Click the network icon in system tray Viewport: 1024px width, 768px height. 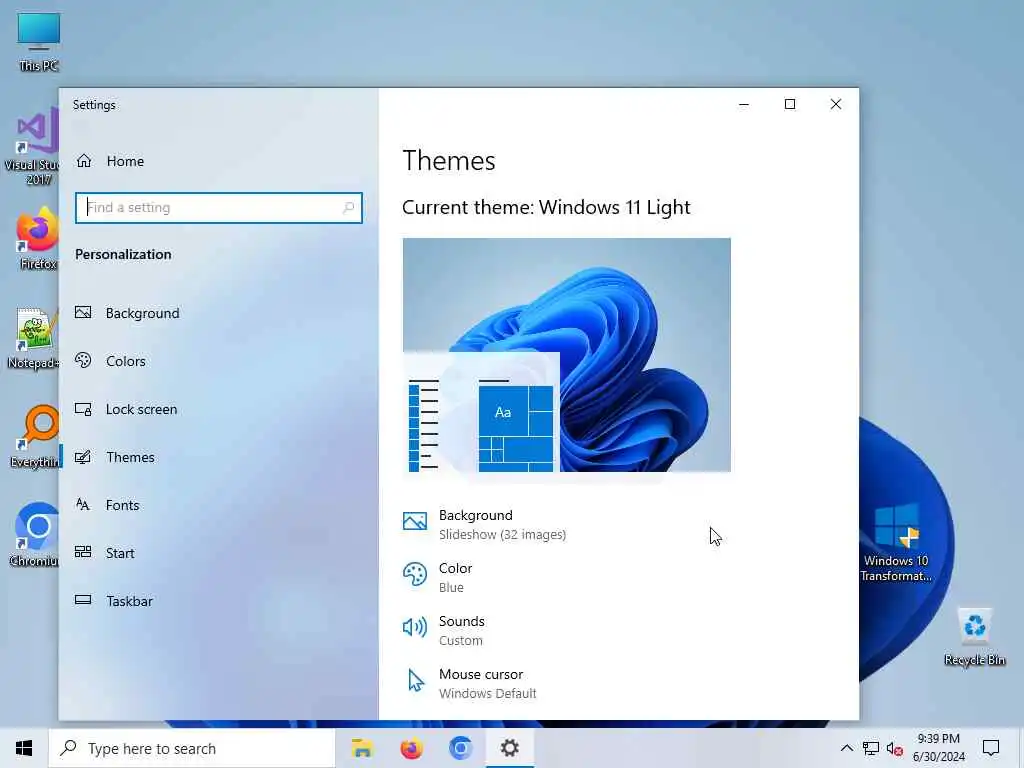[x=871, y=748]
